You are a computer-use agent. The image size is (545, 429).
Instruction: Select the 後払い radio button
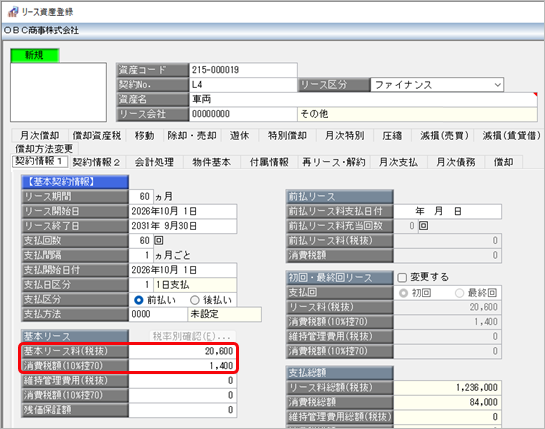(x=195, y=300)
